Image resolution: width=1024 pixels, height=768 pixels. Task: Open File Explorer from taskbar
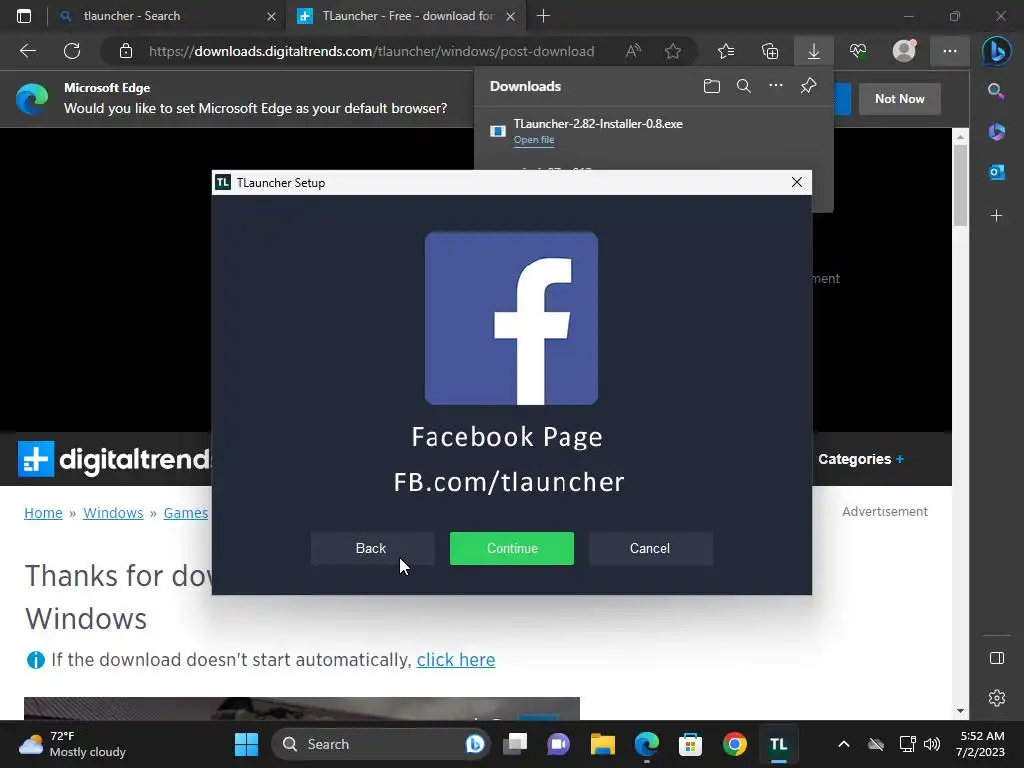[603, 744]
